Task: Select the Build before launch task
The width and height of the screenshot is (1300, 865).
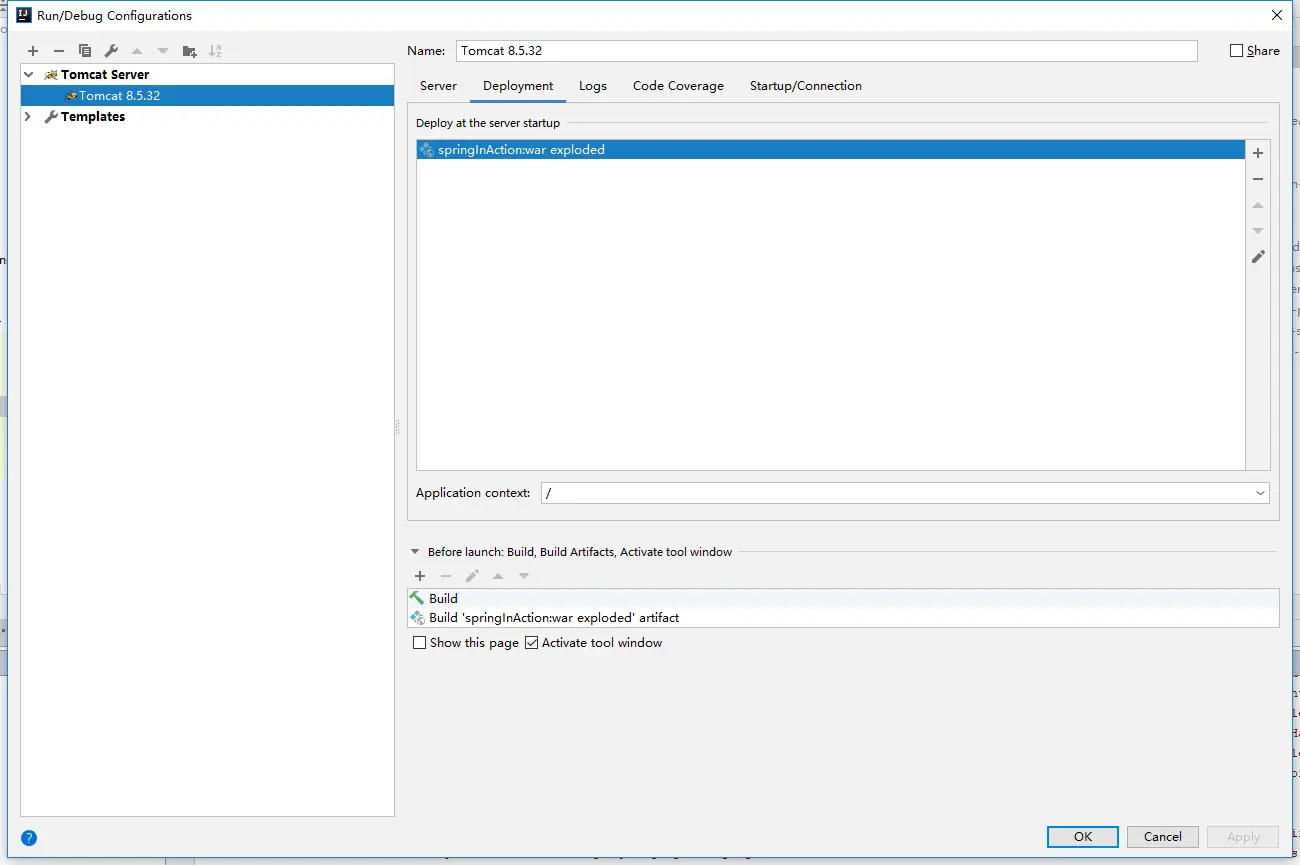Action: click(x=844, y=598)
